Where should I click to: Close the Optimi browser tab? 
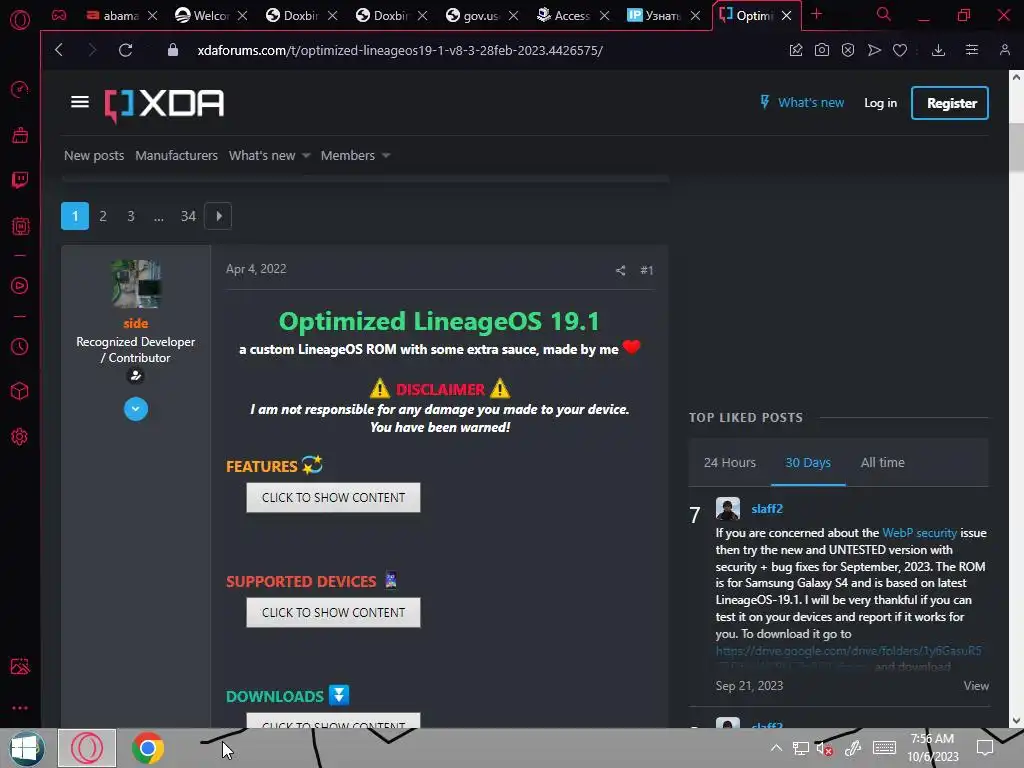(787, 15)
